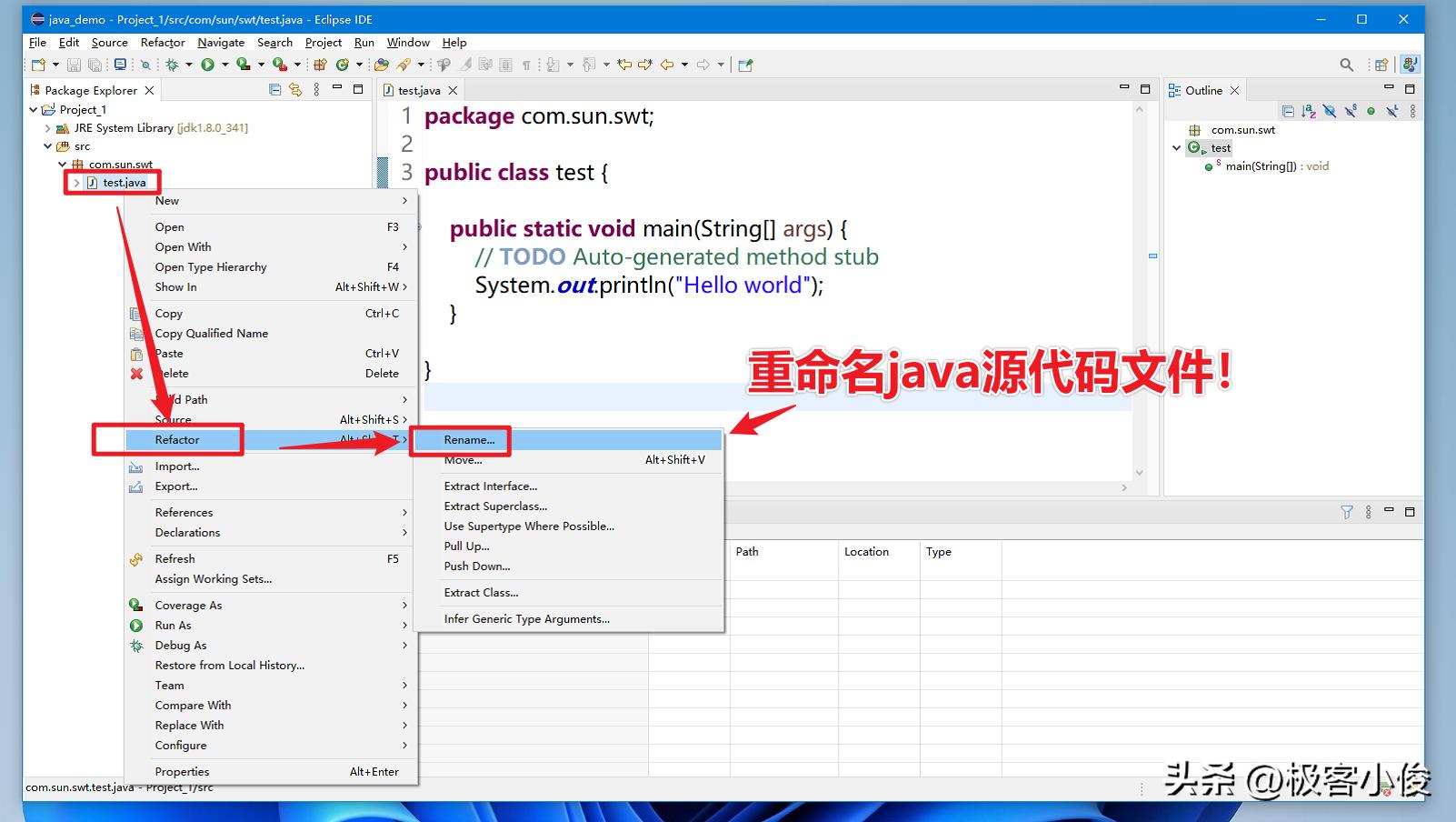Open the Window menu
Screen dimensions: 1456x822
click(x=408, y=43)
